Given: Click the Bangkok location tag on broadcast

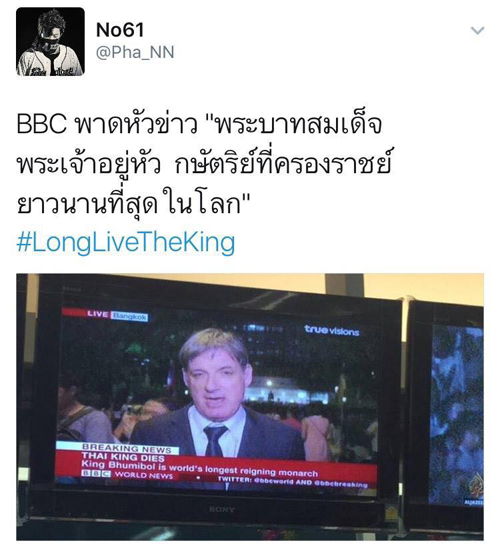Looking at the screenshot, I should (x=130, y=316).
